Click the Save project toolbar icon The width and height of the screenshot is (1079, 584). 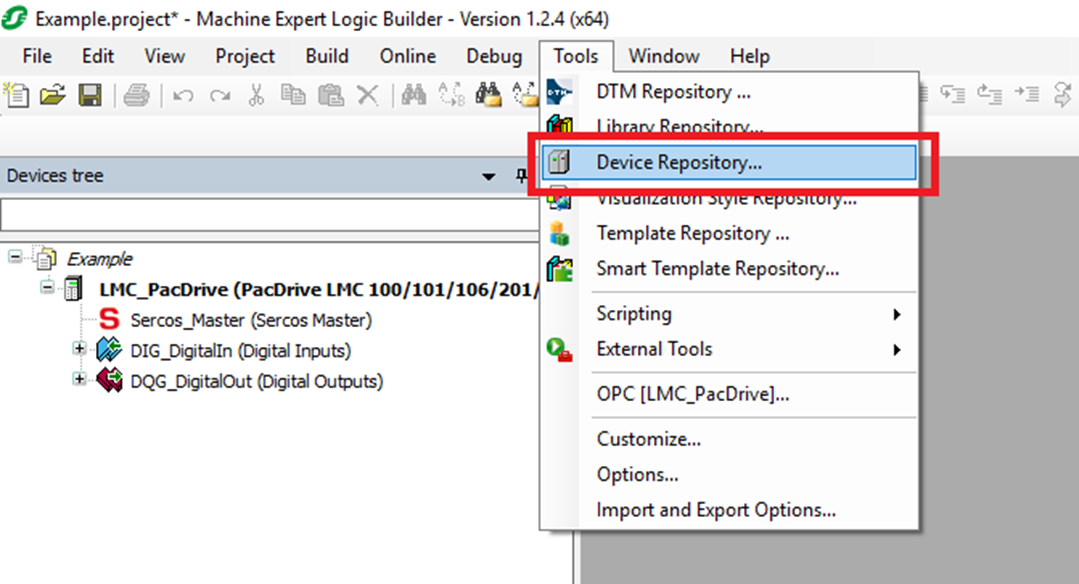coord(90,95)
